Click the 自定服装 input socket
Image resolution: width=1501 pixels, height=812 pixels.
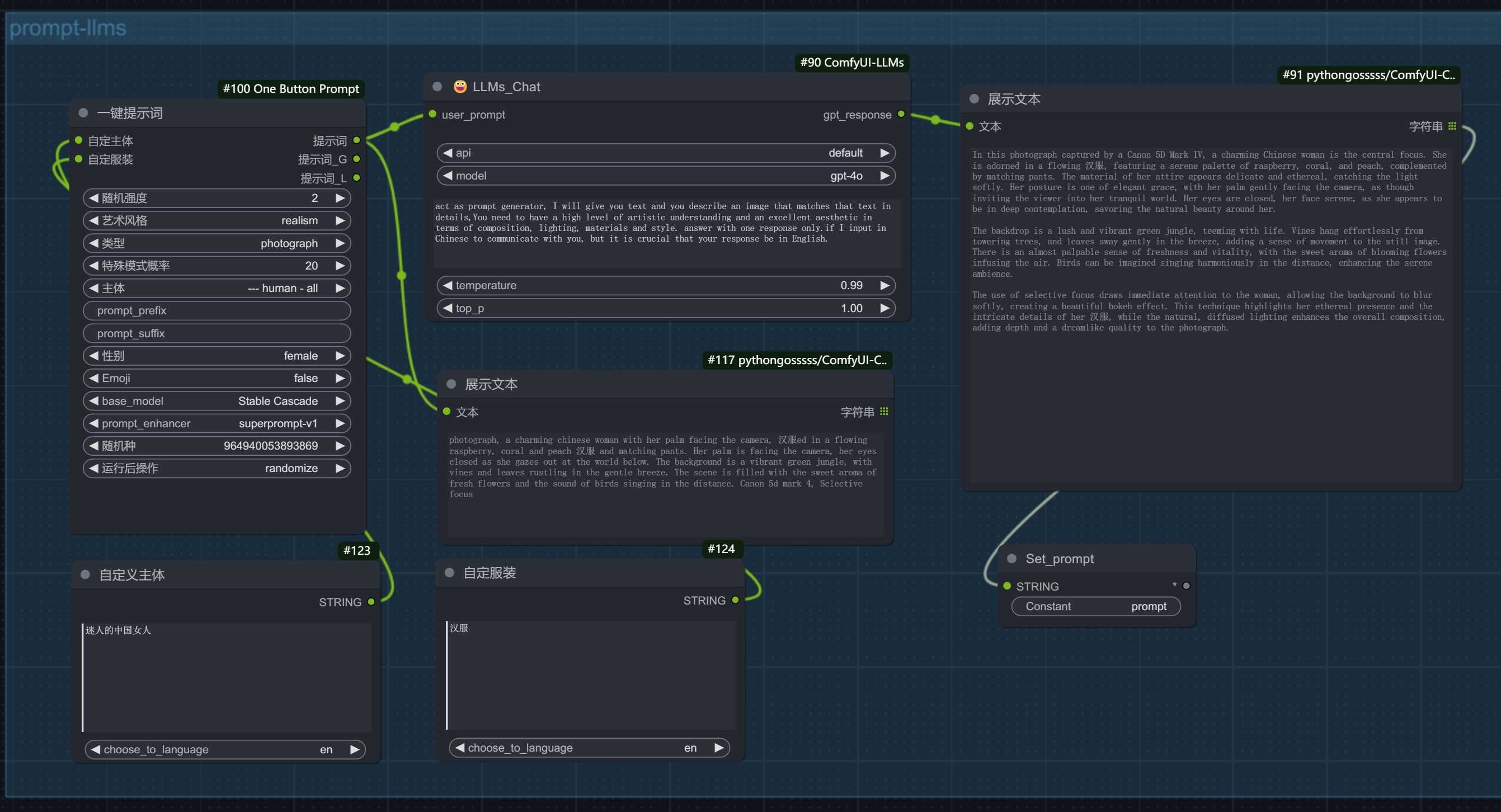[x=79, y=159]
